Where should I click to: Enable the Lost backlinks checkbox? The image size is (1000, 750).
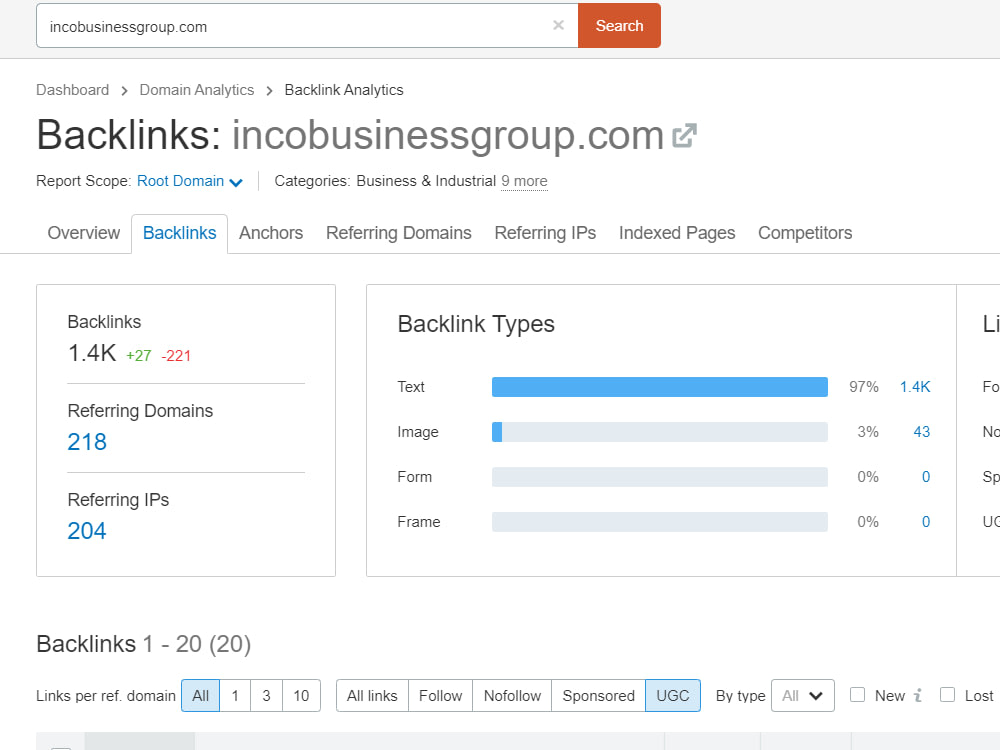[x=948, y=695]
